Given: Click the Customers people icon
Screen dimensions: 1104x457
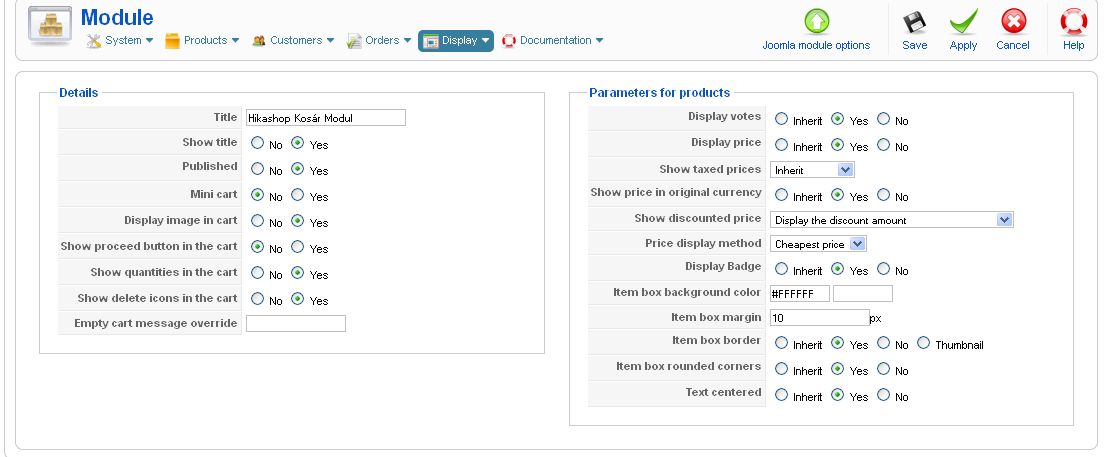Looking at the screenshot, I should (x=259, y=41).
